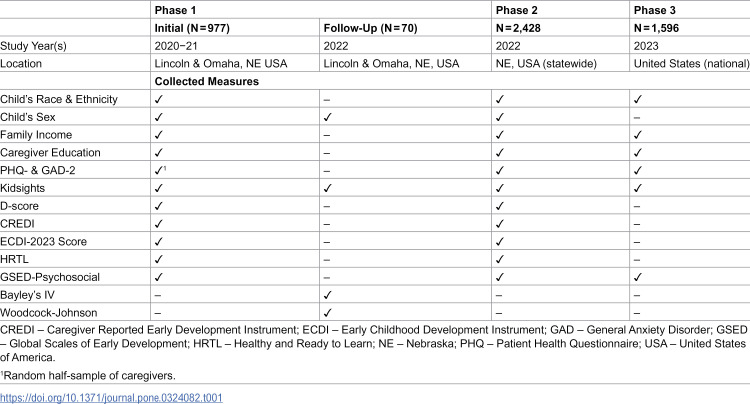This screenshot has height=404, width=750.
Task: Click the Initial (N=977) subheader
Action: [192, 28]
